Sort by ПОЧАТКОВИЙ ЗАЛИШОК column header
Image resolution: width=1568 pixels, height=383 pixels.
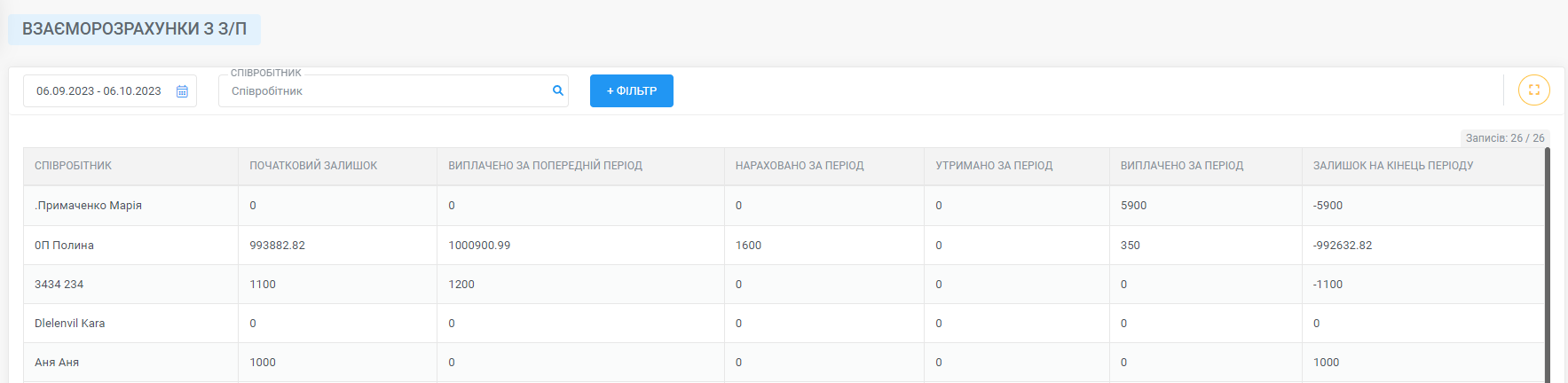313,166
